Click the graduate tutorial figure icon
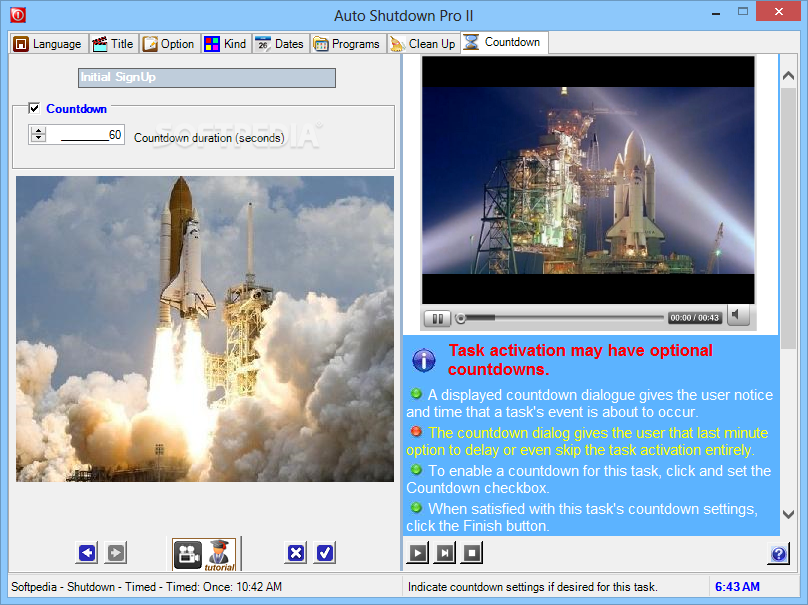 tap(220, 555)
